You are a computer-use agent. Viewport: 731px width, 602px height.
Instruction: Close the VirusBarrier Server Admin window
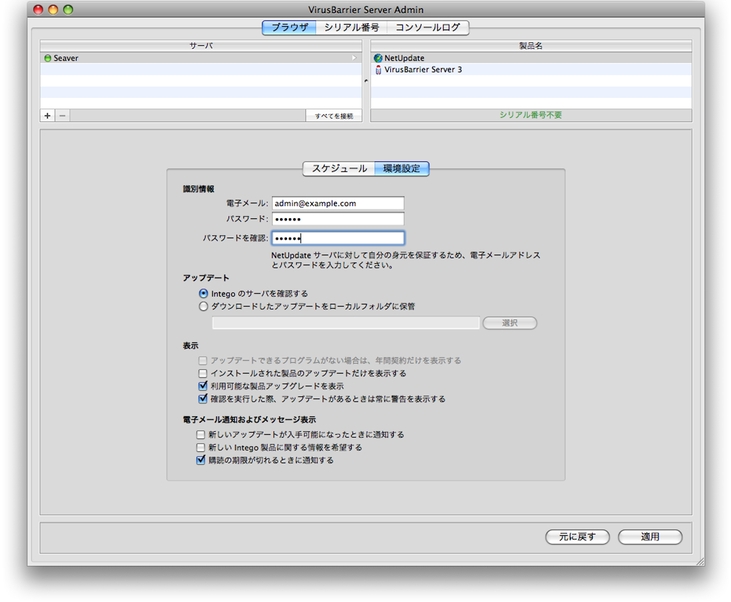click(39, 9)
